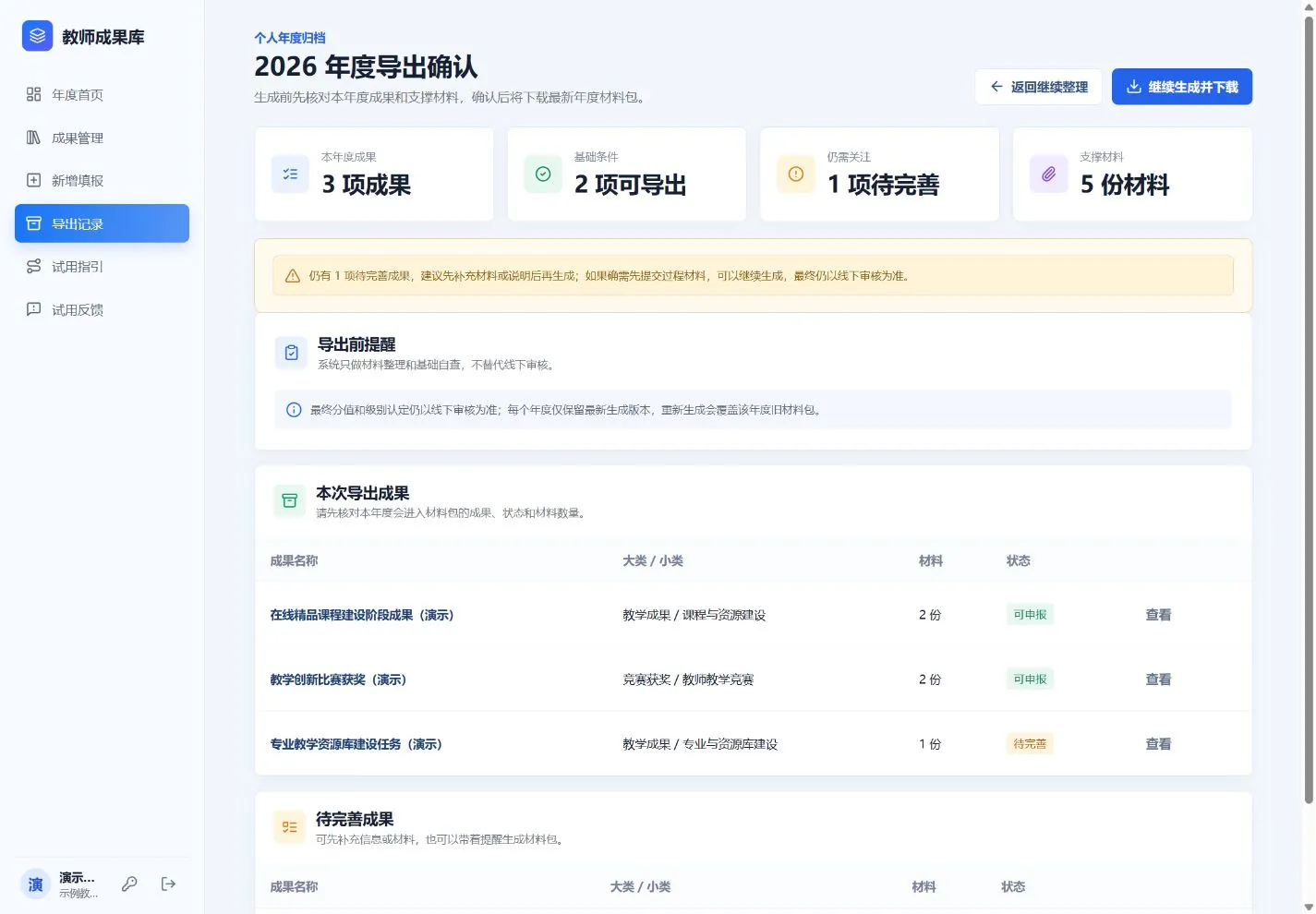Click 继续生成并下载 button

pyautogui.click(x=1182, y=87)
